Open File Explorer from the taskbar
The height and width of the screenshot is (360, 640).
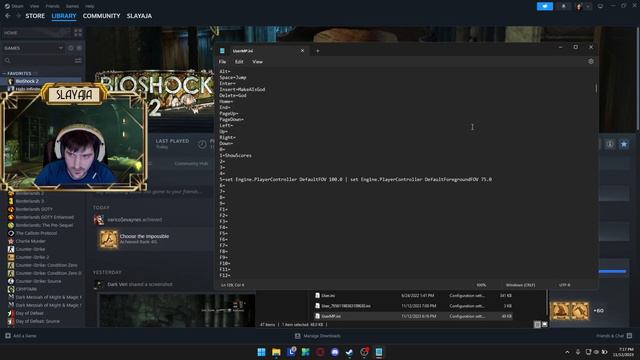pyautogui.click(x=276, y=352)
